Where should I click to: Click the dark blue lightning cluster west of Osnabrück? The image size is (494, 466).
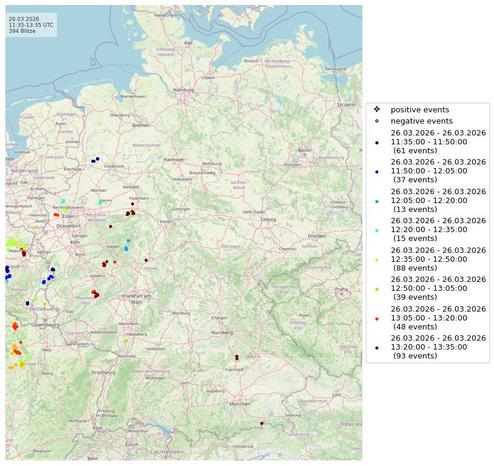95,160
